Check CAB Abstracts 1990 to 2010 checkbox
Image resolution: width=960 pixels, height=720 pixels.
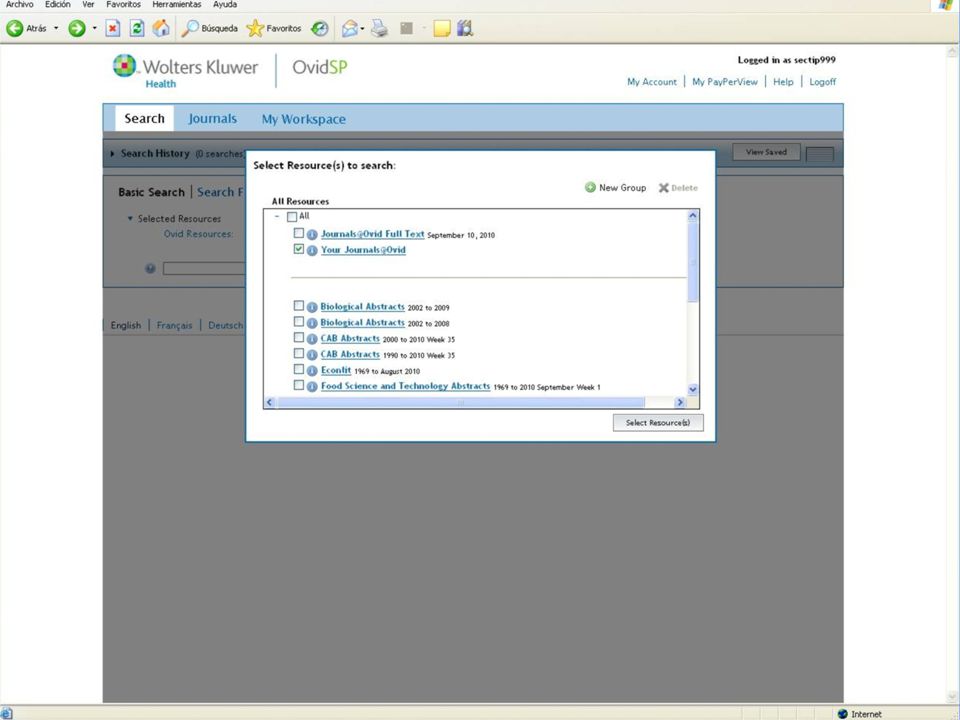pyautogui.click(x=299, y=353)
